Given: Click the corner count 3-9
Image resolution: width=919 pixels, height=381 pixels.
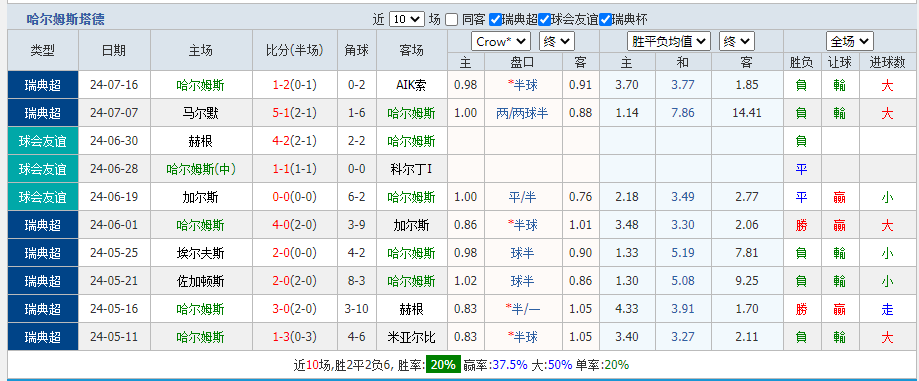Looking at the screenshot, I should tap(357, 225).
